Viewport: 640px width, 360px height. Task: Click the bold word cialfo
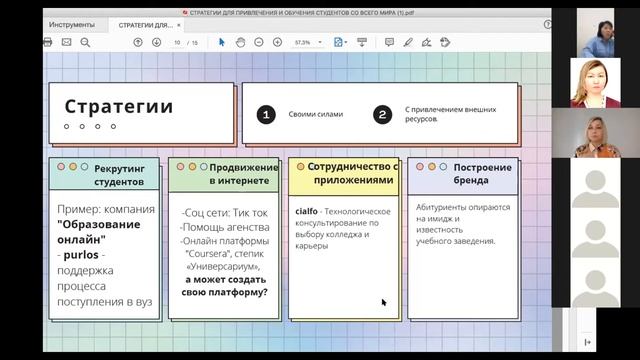pyautogui.click(x=306, y=211)
